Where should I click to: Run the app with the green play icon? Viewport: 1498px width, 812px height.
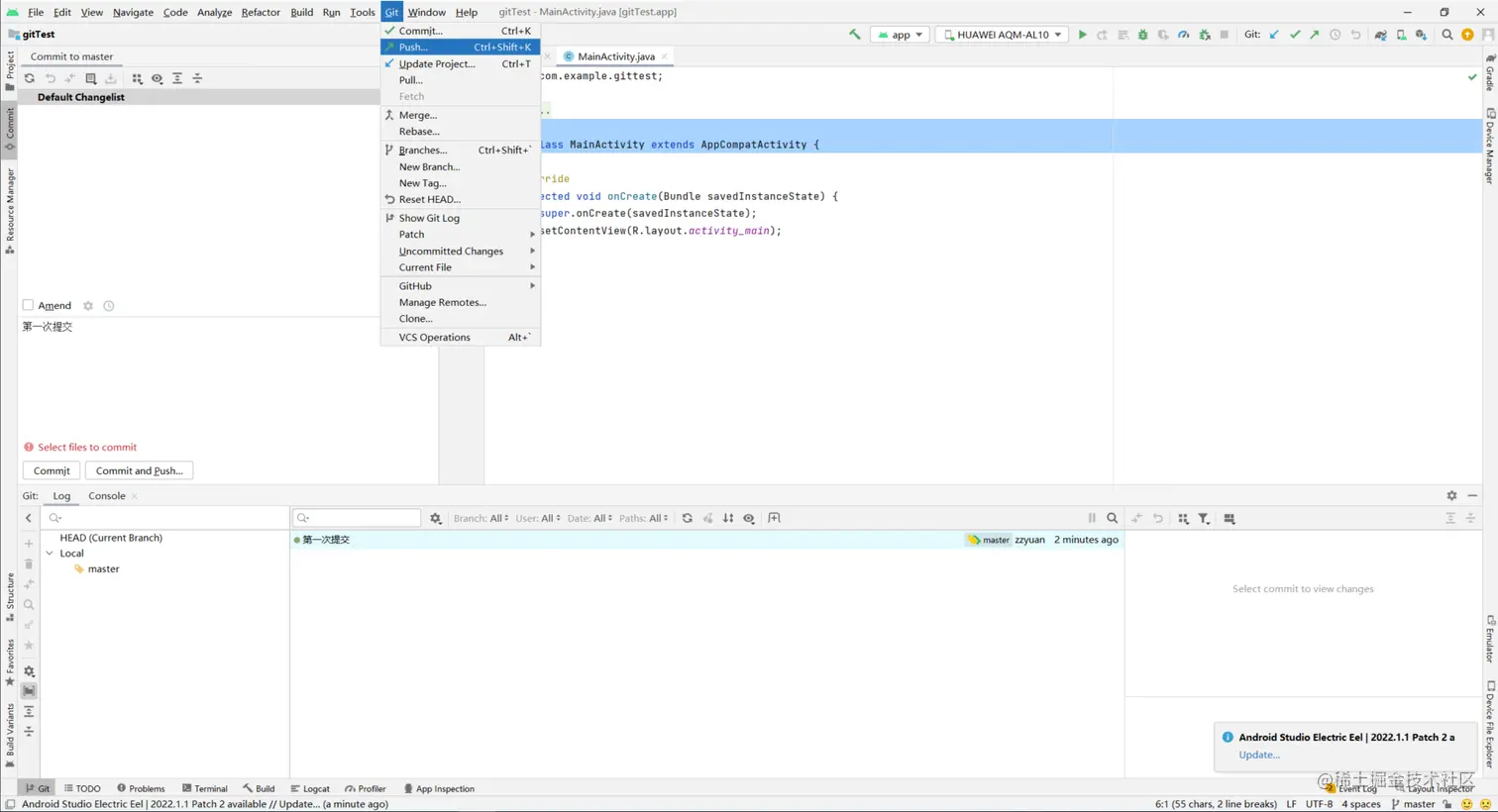(1082, 35)
